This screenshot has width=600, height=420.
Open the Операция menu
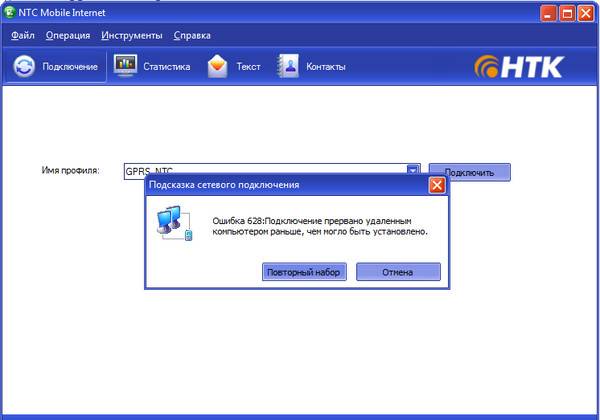68,36
